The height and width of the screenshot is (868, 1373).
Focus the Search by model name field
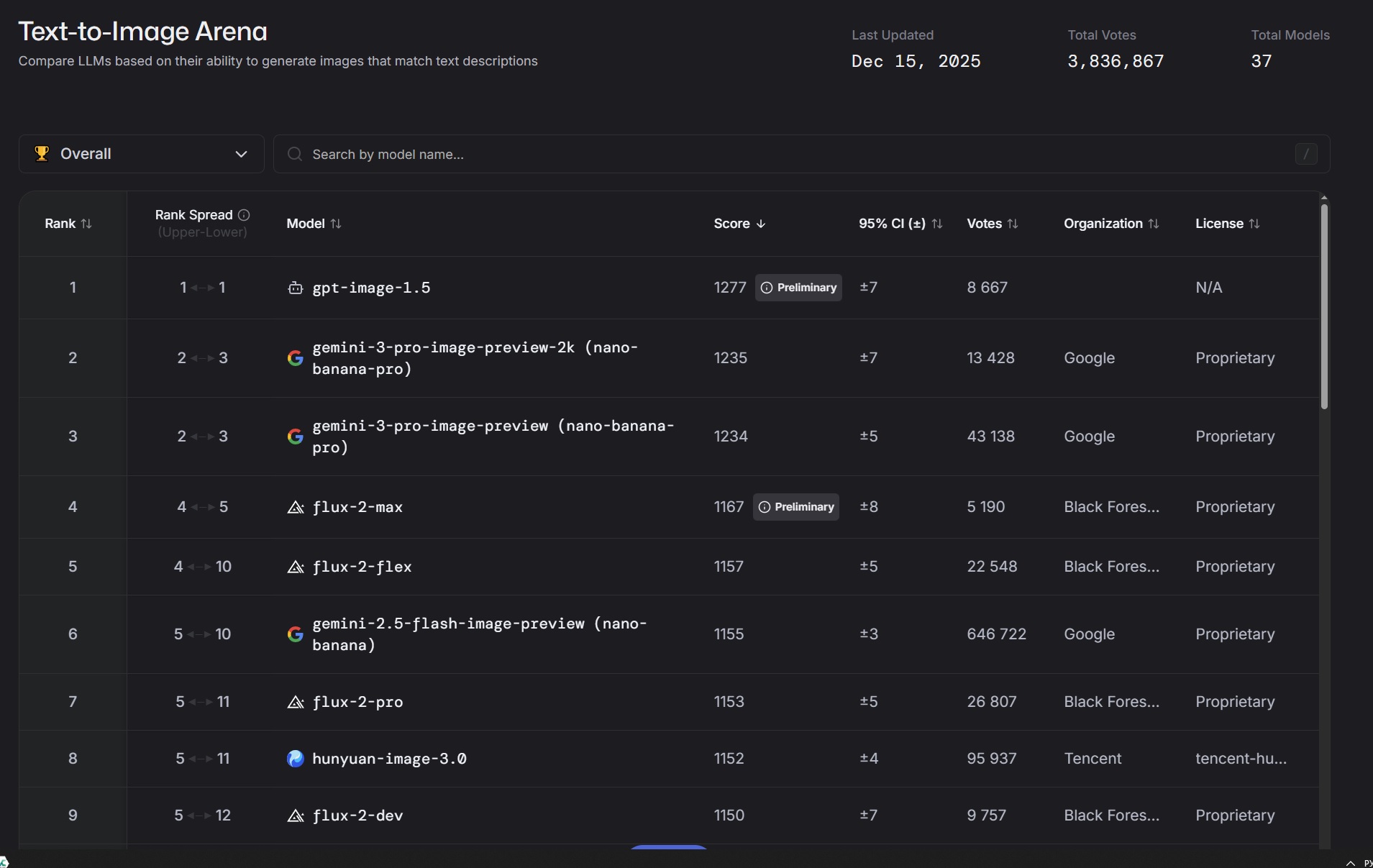[x=801, y=154]
